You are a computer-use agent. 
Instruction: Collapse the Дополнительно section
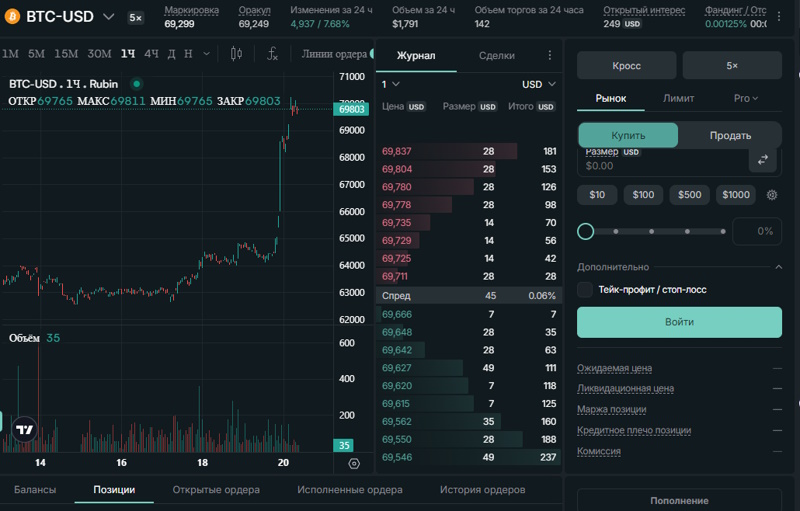click(779, 267)
